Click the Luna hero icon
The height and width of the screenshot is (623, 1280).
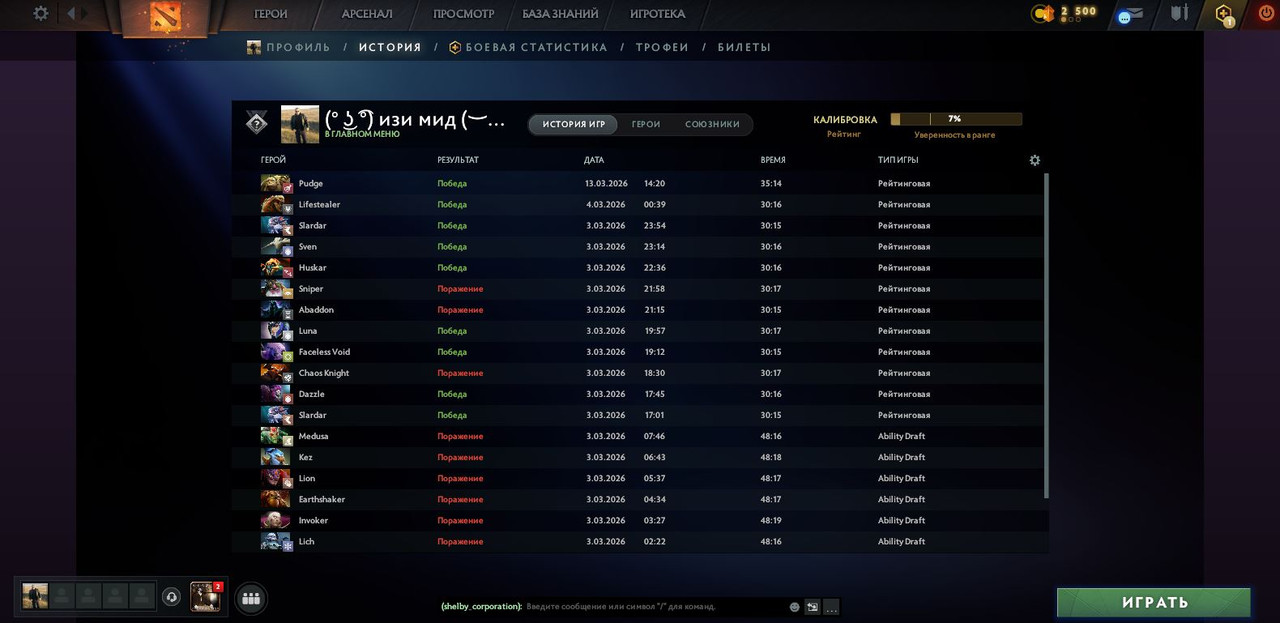point(276,330)
